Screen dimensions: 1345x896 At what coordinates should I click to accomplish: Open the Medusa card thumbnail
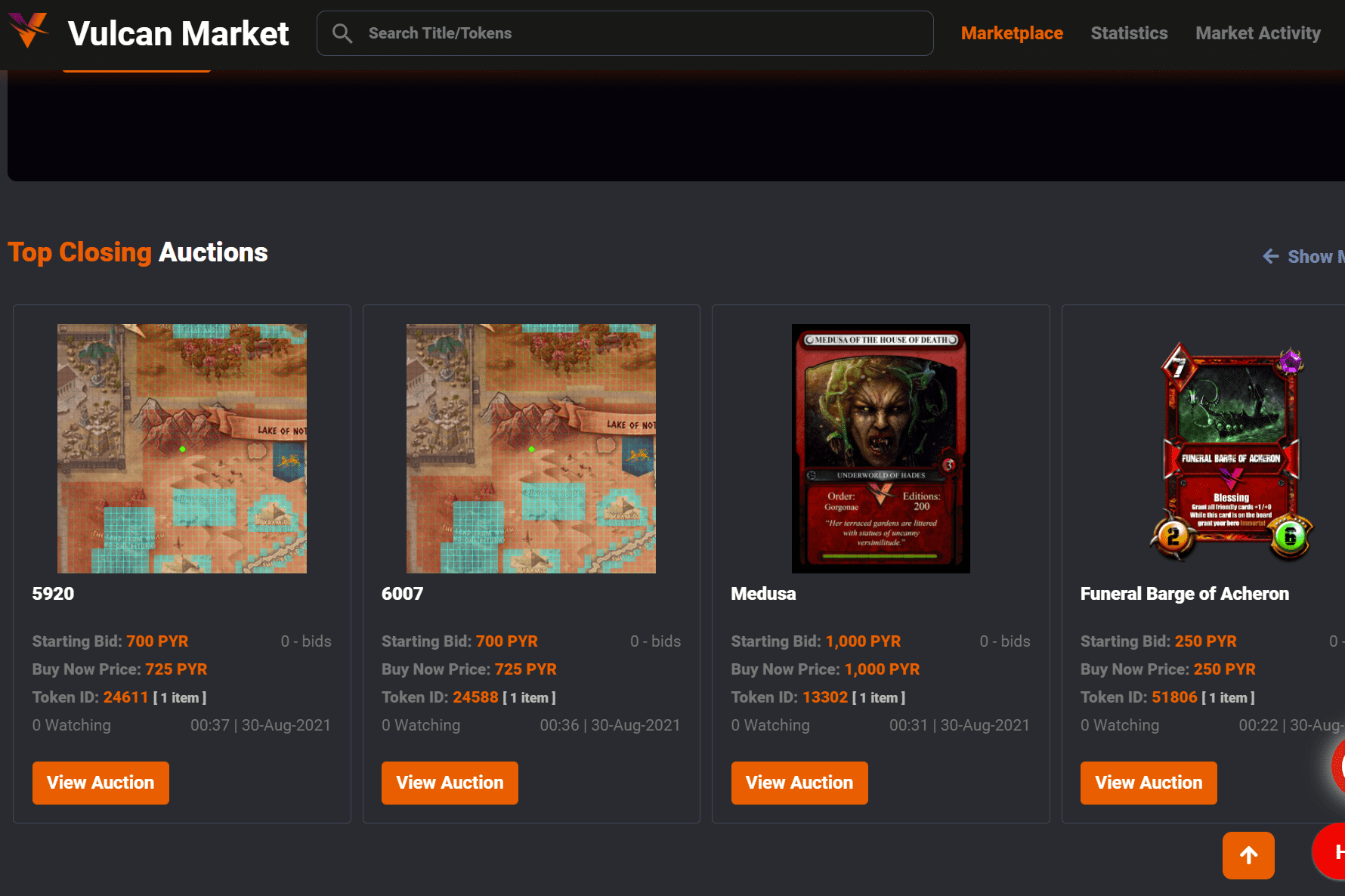point(880,448)
